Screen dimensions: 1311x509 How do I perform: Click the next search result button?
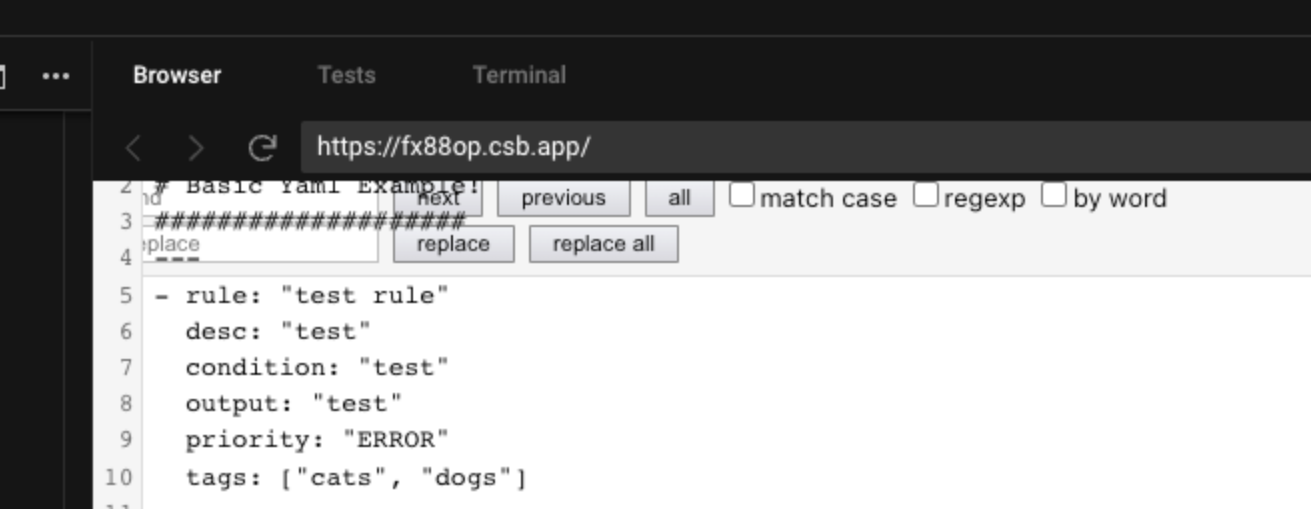tap(438, 198)
